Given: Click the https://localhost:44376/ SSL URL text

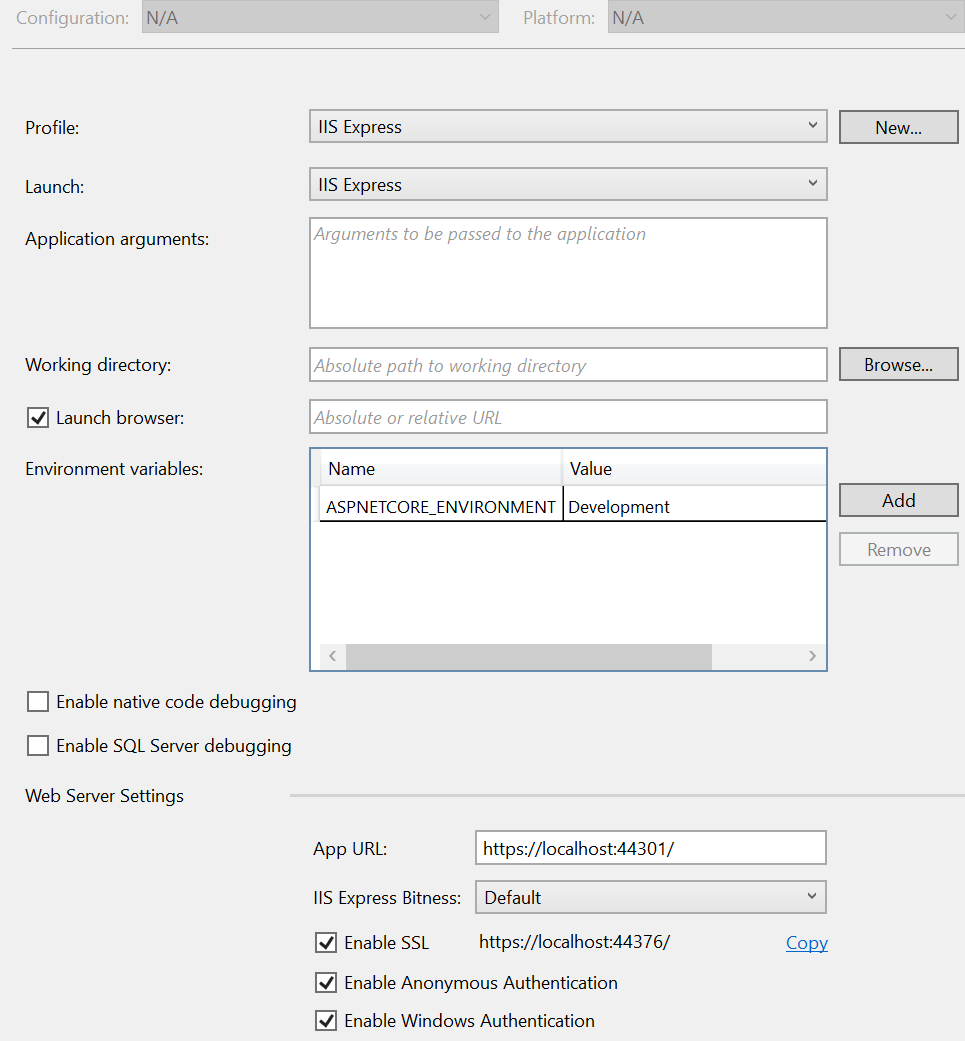Looking at the screenshot, I should click(x=574, y=942).
